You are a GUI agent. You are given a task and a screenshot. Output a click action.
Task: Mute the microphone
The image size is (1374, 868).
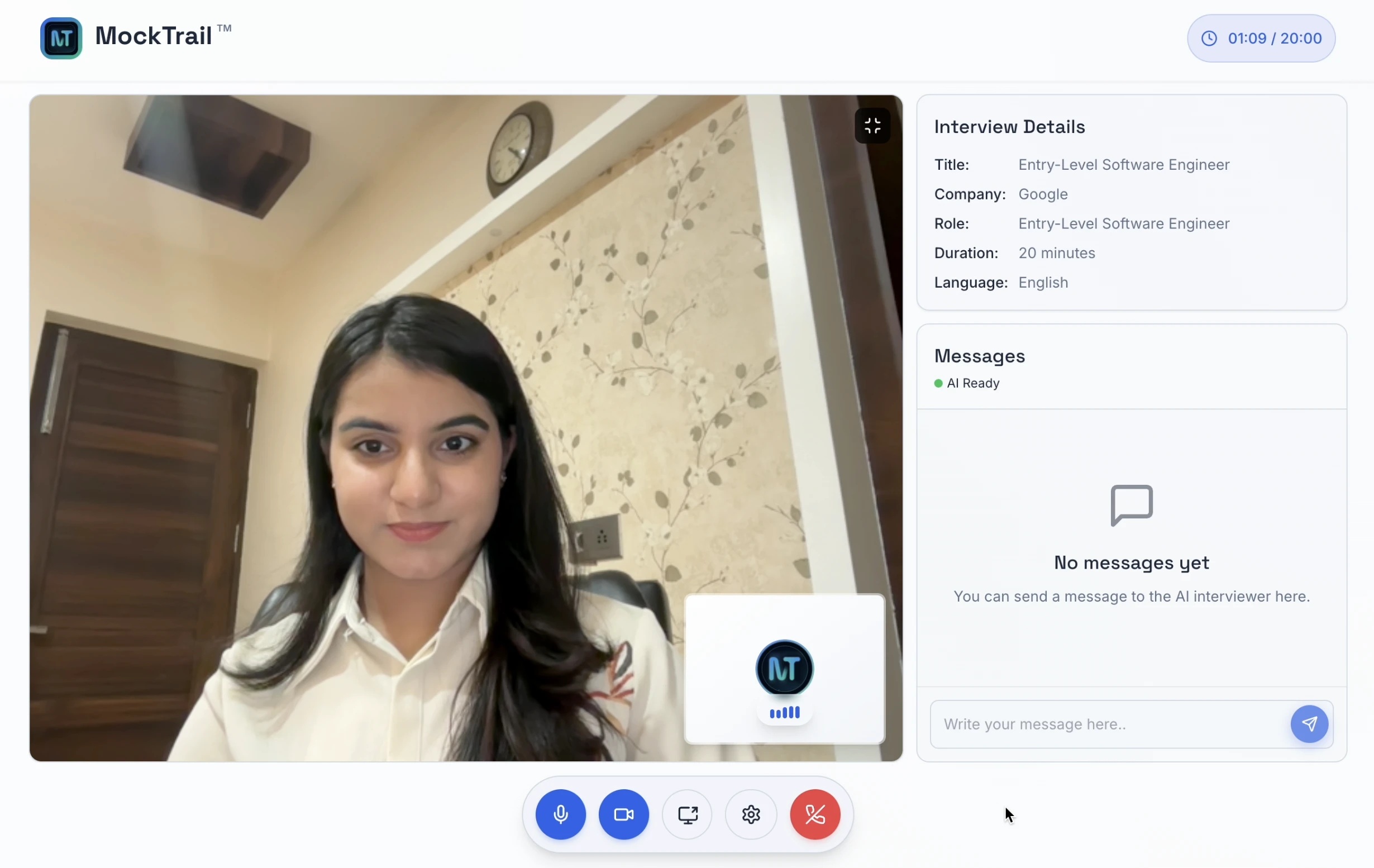point(560,814)
